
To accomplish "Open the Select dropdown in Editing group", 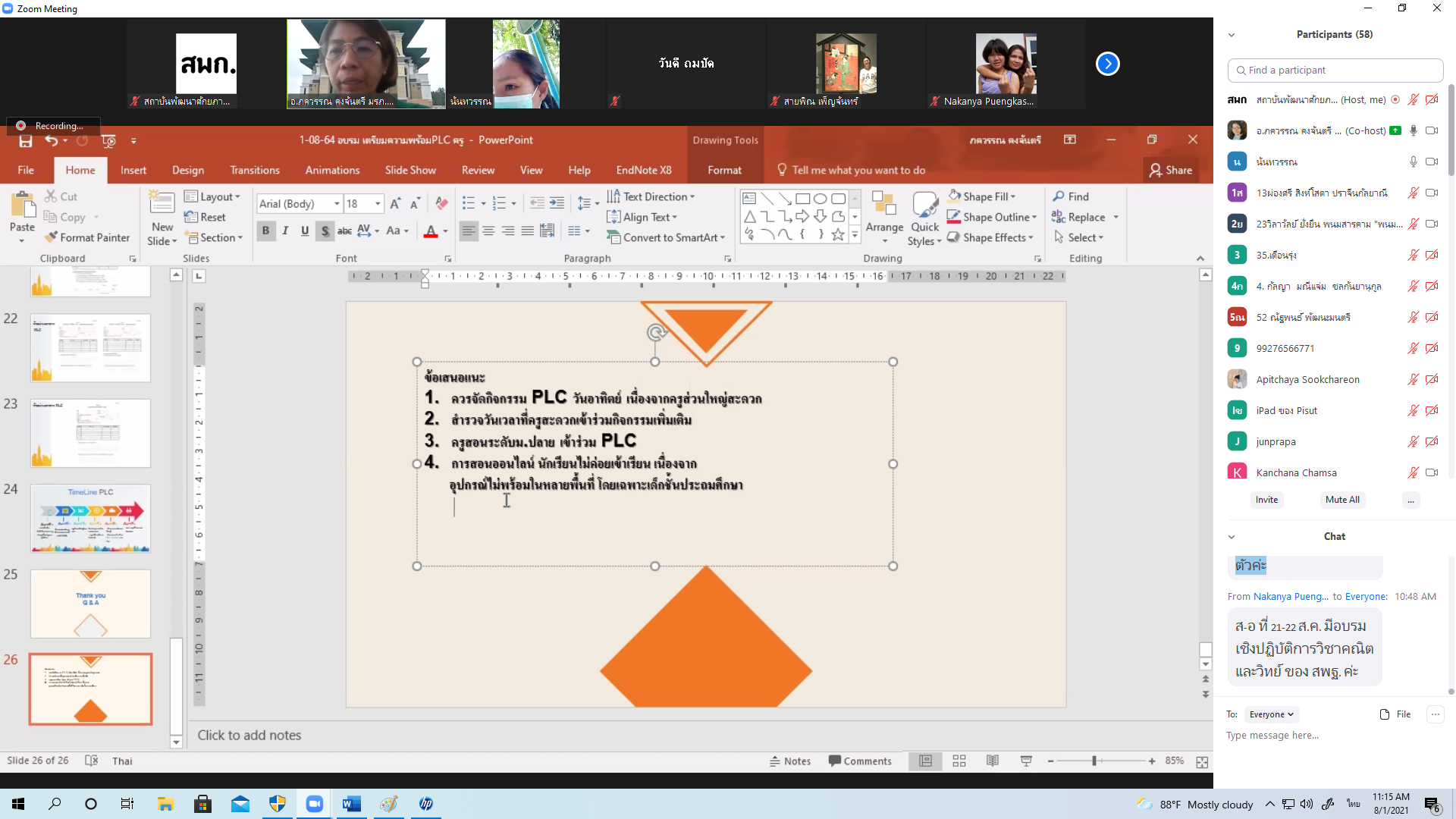I will (x=1078, y=237).
